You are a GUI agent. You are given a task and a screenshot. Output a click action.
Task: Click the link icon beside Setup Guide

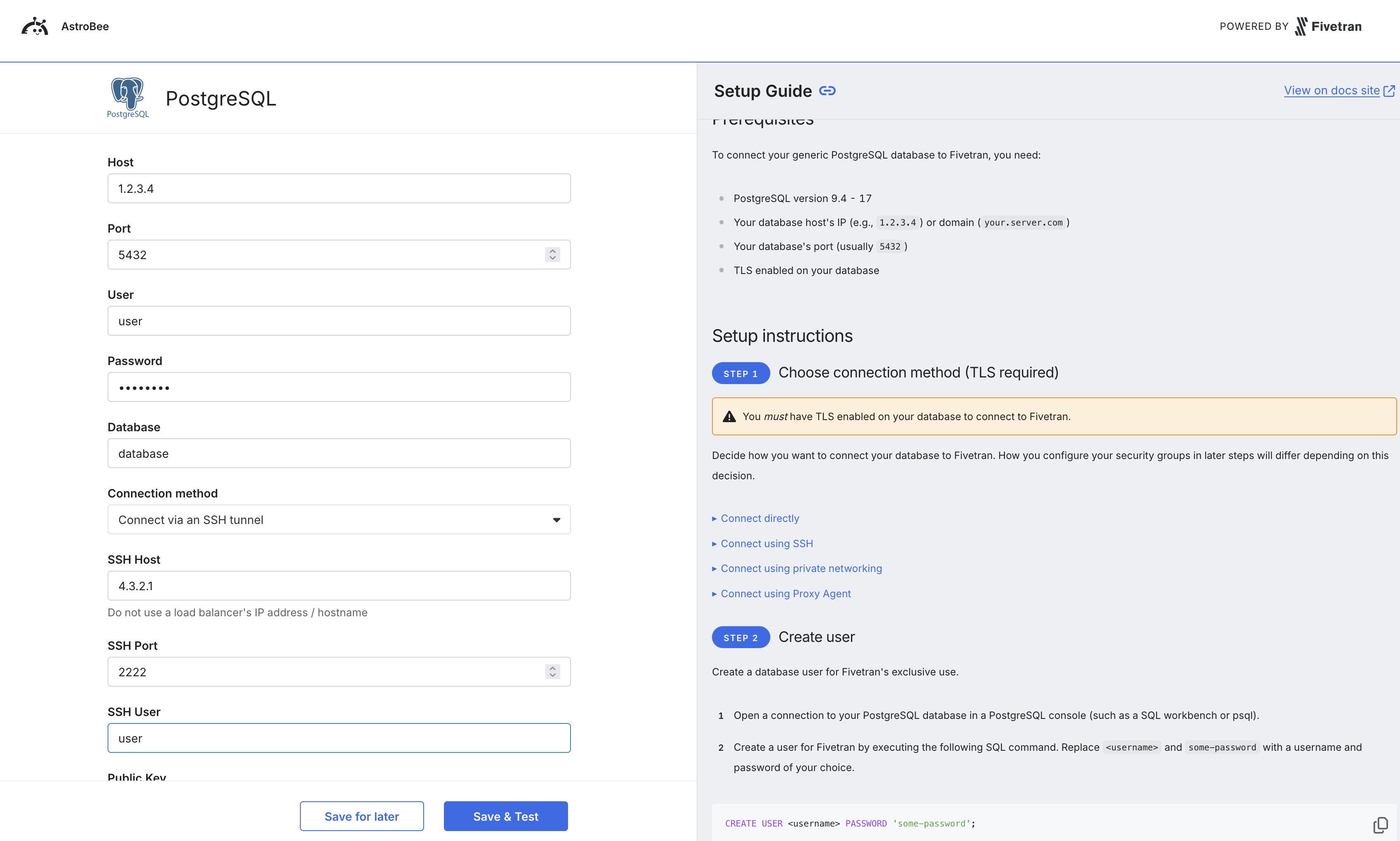point(828,91)
